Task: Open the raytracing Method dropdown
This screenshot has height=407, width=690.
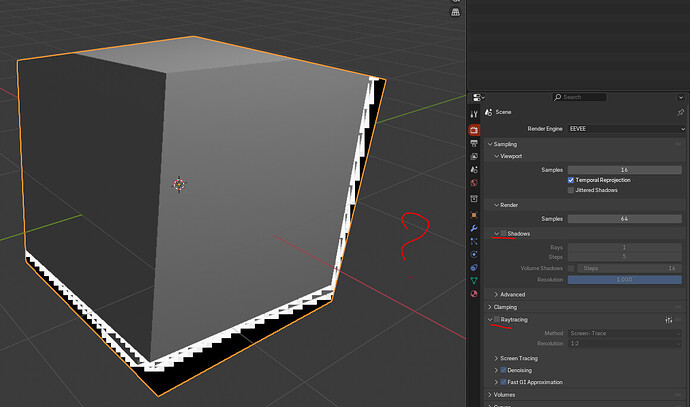Action: click(625, 334)
